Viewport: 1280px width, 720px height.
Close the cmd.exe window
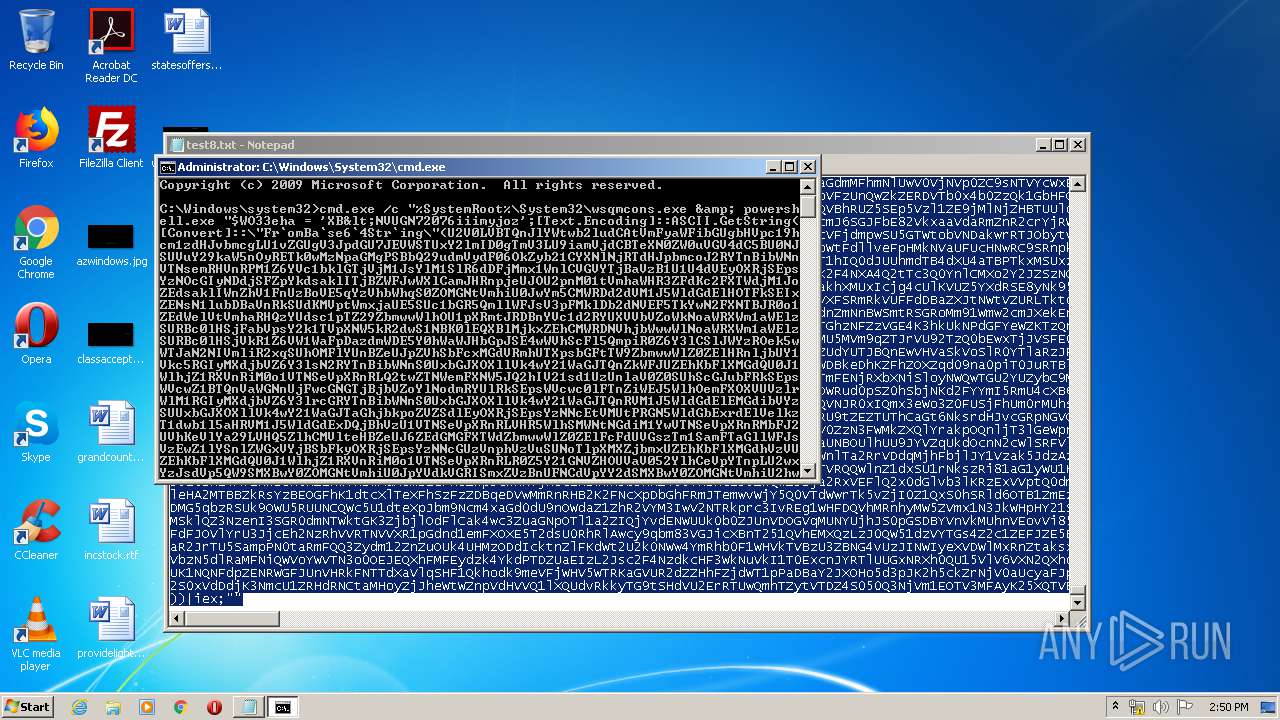808,167
